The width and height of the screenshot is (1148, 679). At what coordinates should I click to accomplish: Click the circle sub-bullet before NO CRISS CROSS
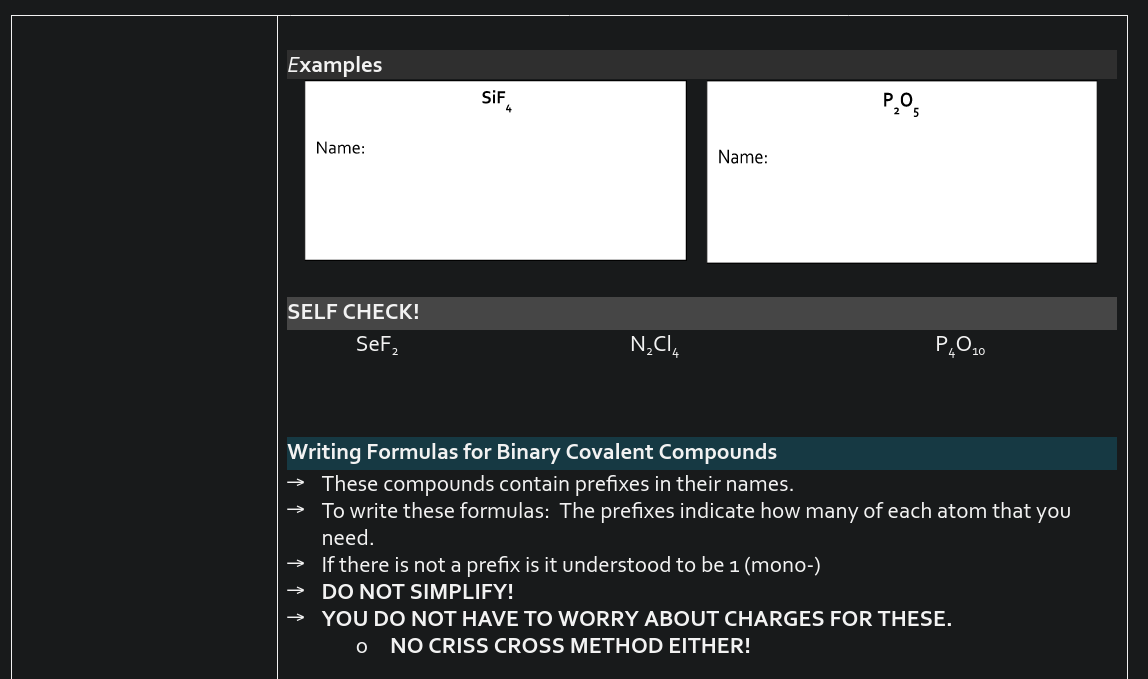coord(362,647)
